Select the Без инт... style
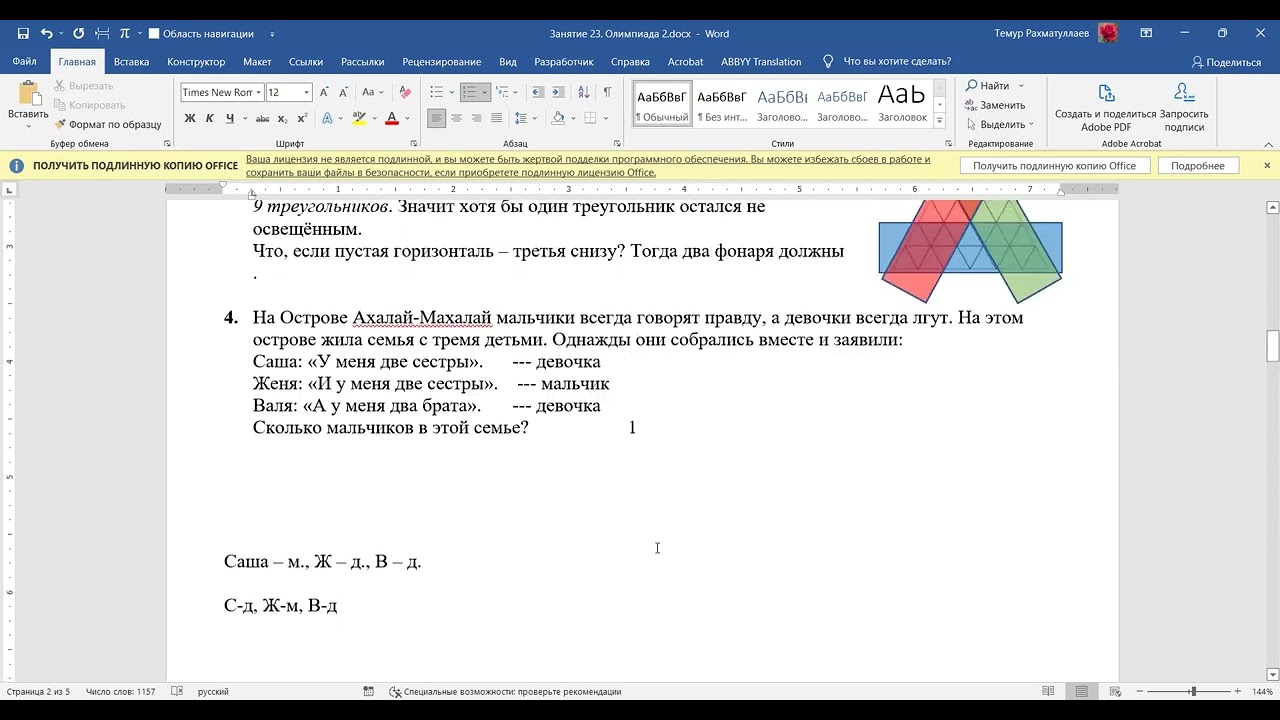1280x720 pixels. coord(722,104)
